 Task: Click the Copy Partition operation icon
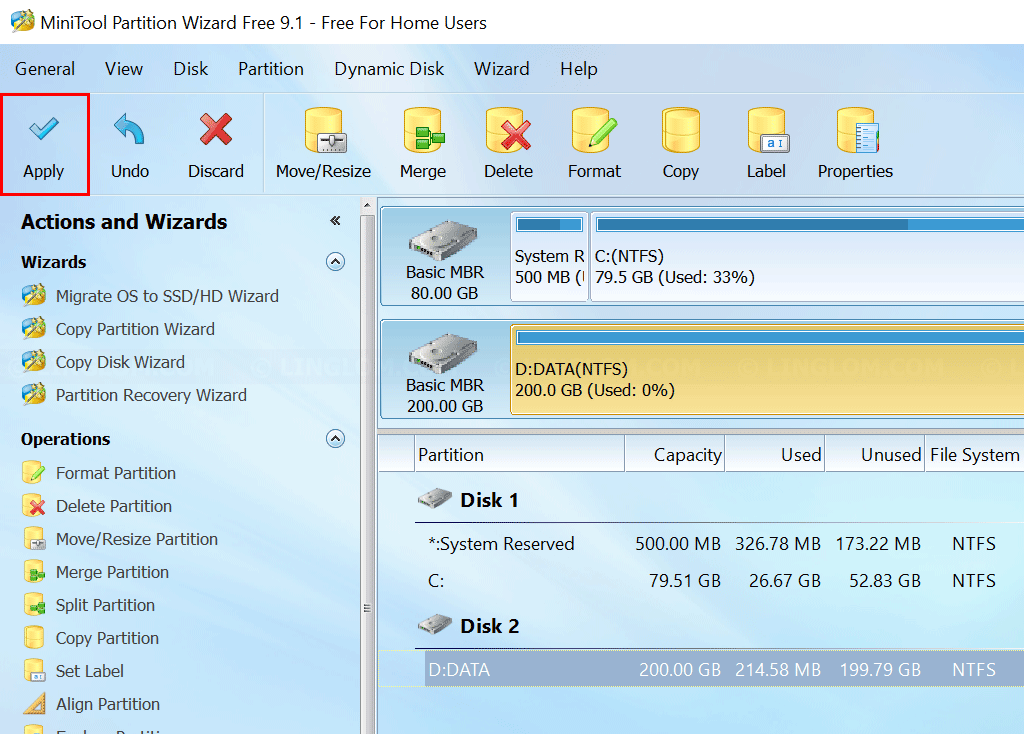tap(34, 638)
